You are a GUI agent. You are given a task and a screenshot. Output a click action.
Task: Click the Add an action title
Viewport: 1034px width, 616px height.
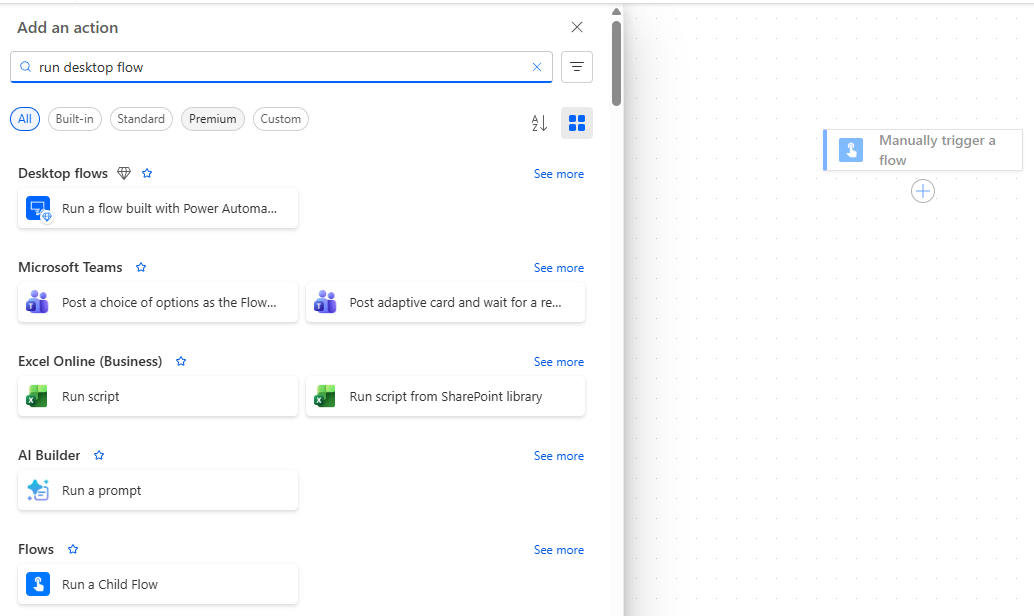68,28
